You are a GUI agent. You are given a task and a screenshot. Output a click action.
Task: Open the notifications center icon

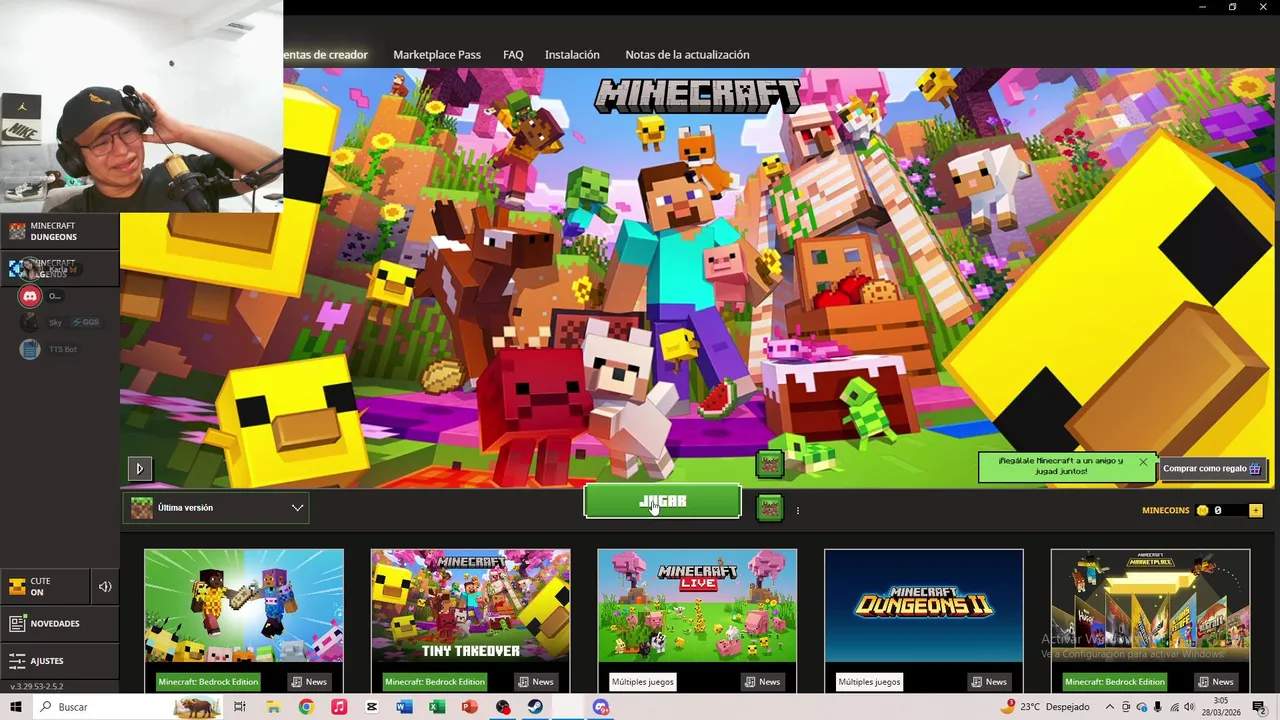click(x=1260, y=707)
